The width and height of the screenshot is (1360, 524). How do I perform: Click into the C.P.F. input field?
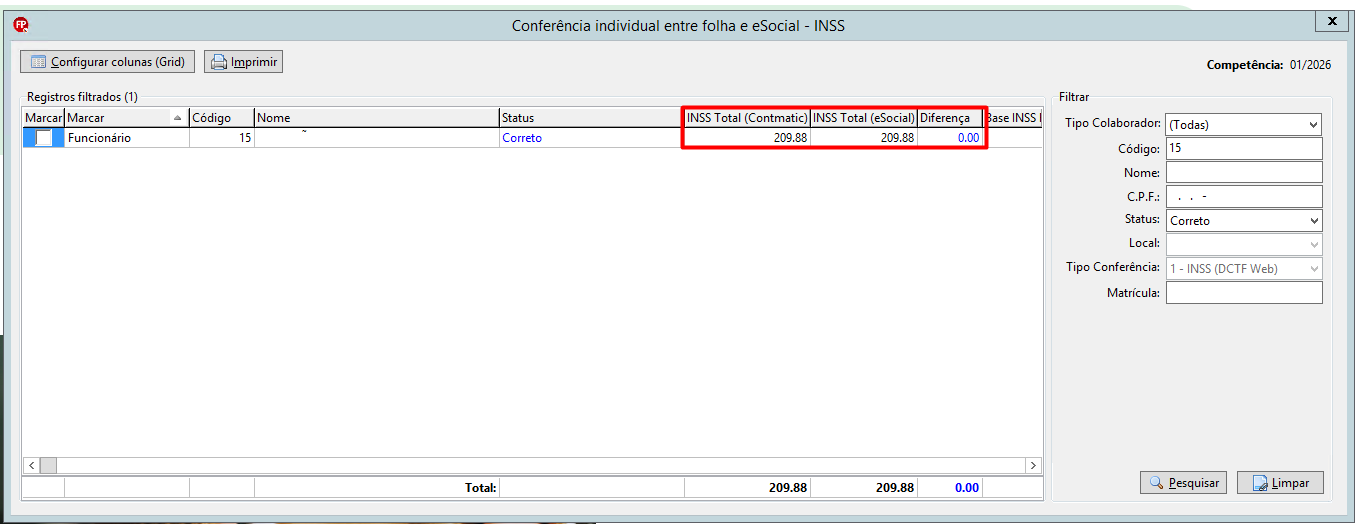click(x=1244, y=197)
